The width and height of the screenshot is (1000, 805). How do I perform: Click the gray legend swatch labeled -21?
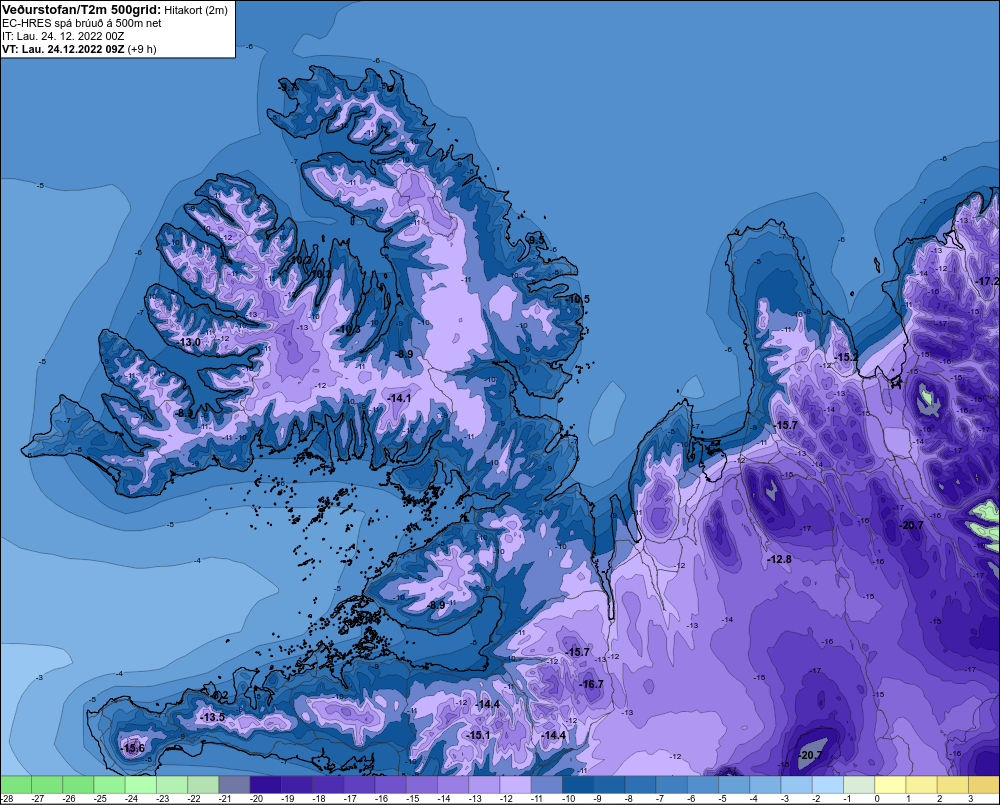click(x=234, y=784)
